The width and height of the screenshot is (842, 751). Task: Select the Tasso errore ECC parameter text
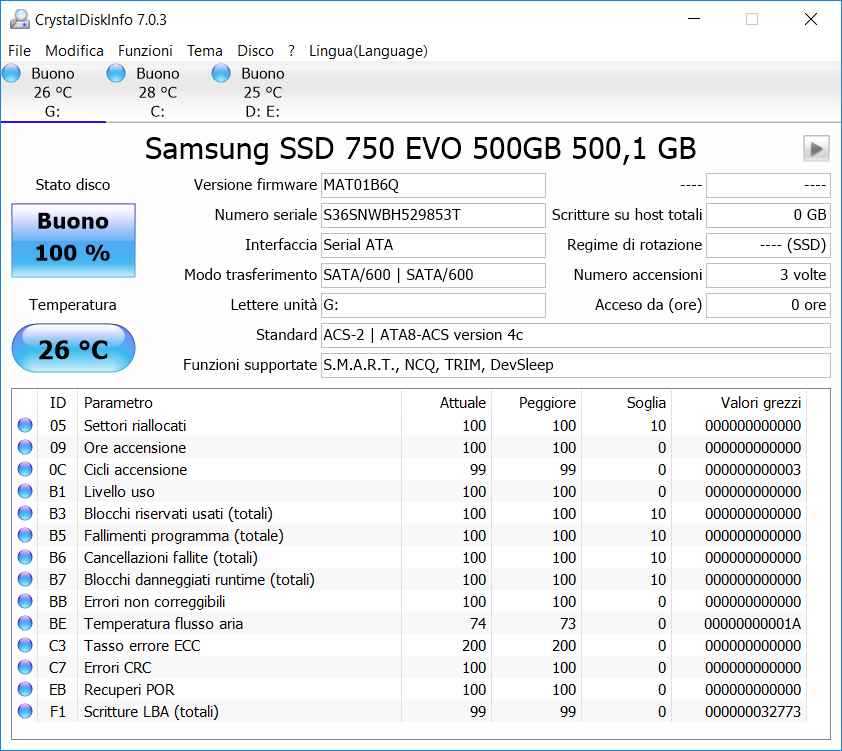142,646
